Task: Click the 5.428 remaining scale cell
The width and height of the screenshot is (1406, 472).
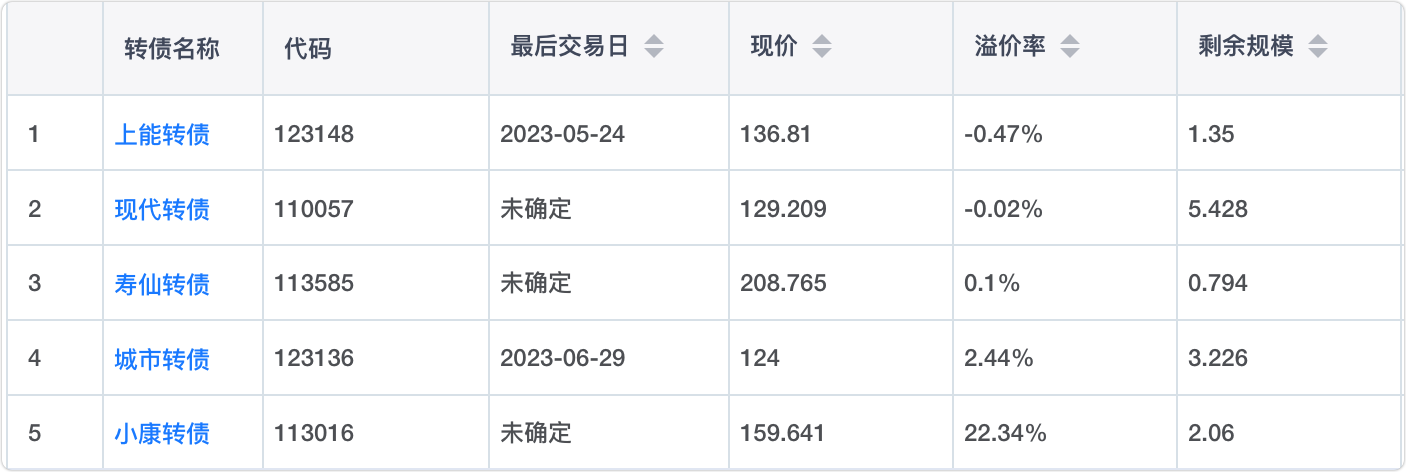Action: point(1217,209)
